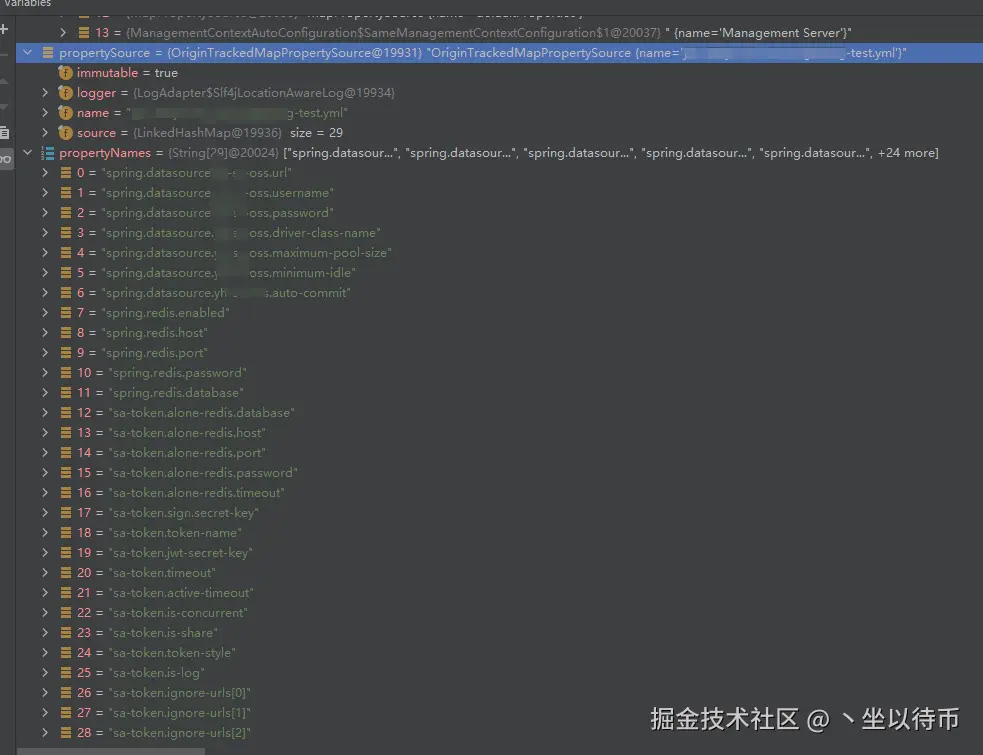
Task: Select the oss.password entry
Action: coord(205,213)
